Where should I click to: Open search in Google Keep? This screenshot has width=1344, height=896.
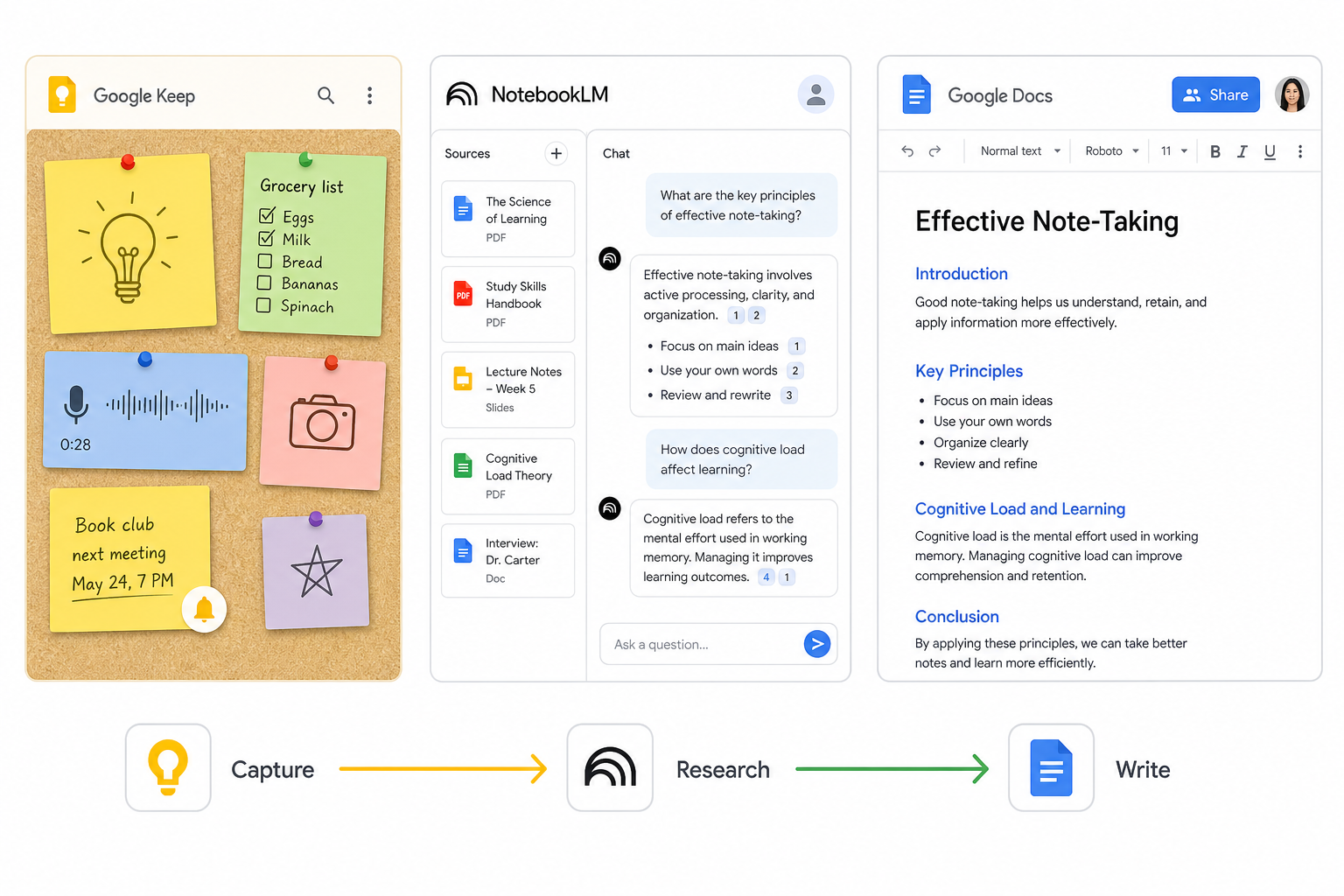point(325,95)
